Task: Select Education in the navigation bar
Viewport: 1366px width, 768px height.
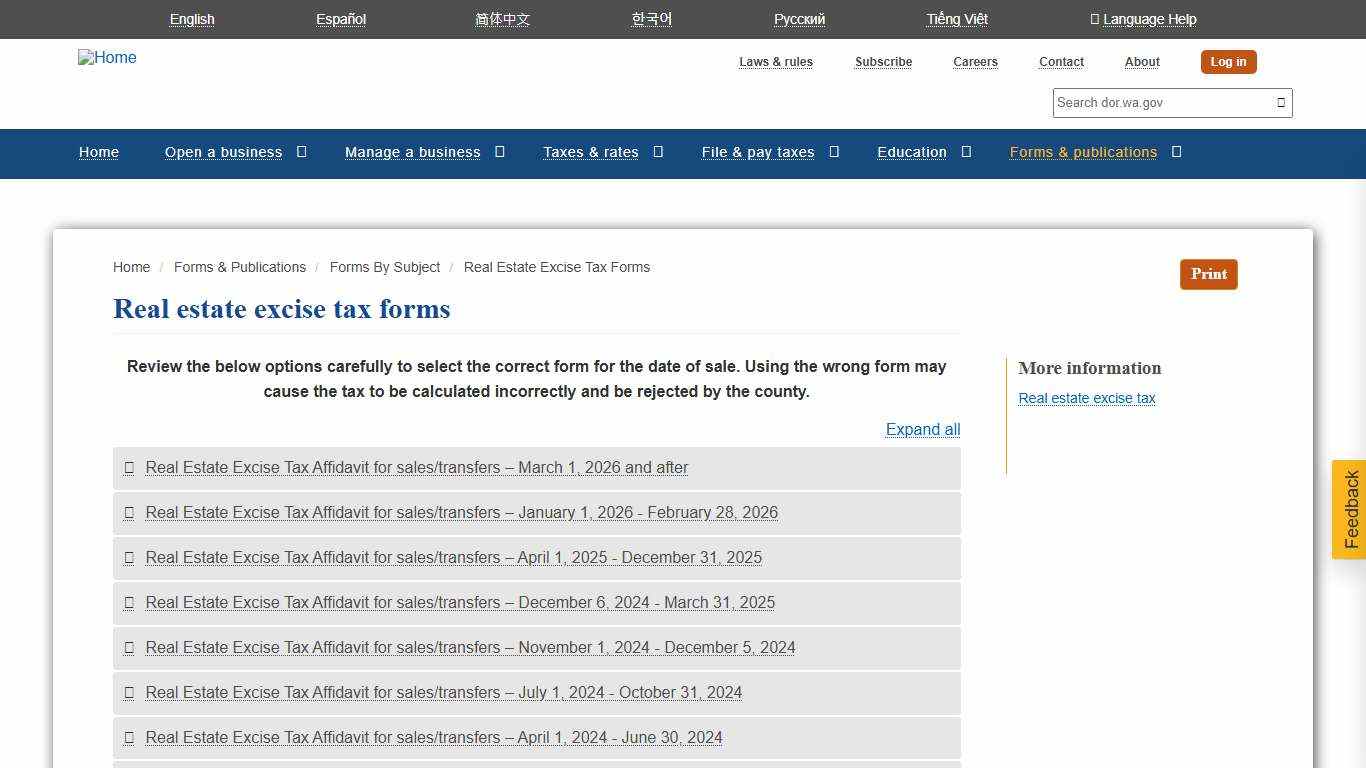Action: pos(911,152)
